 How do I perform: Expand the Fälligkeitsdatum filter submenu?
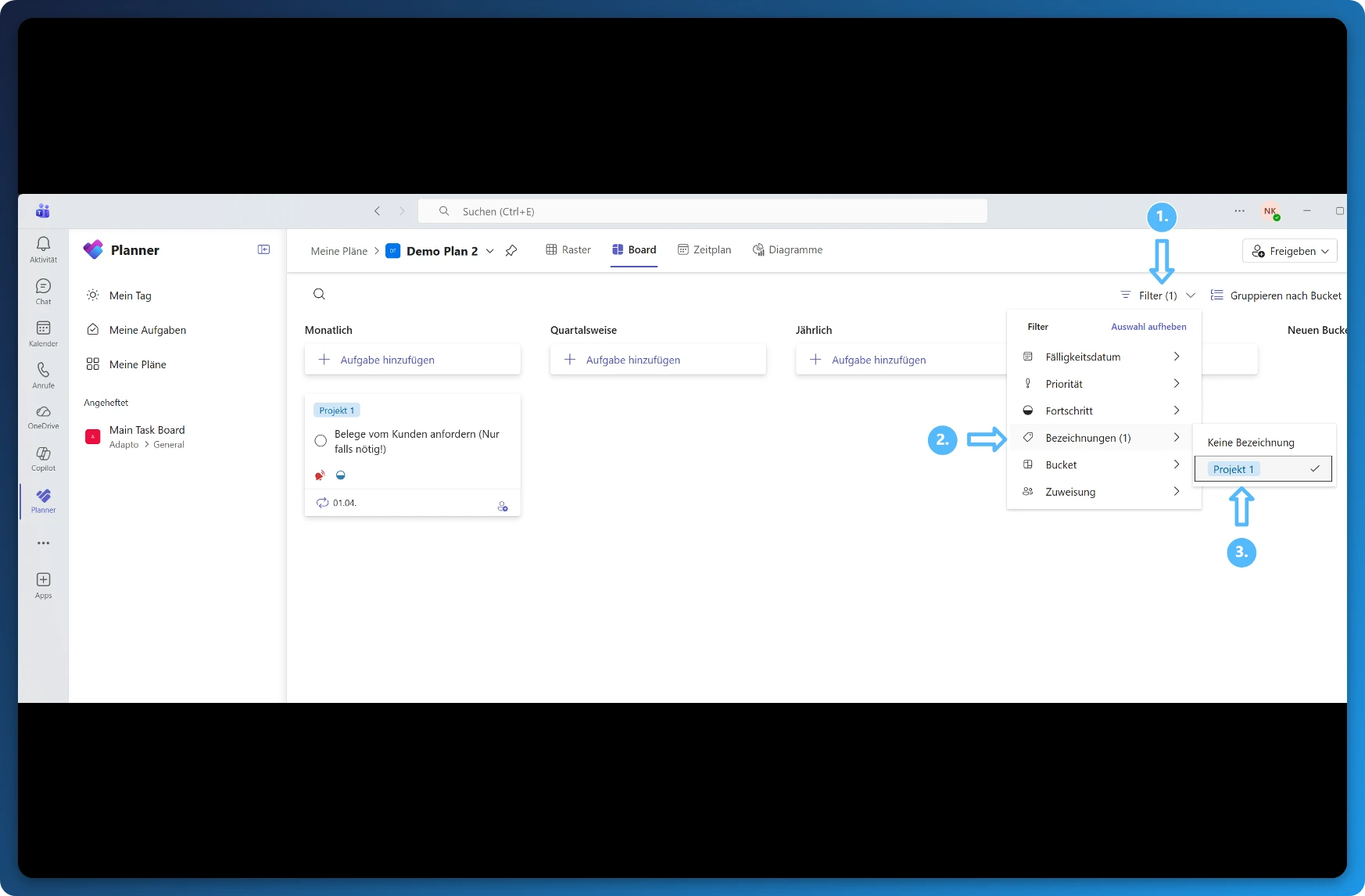(x=1103, y=357)
